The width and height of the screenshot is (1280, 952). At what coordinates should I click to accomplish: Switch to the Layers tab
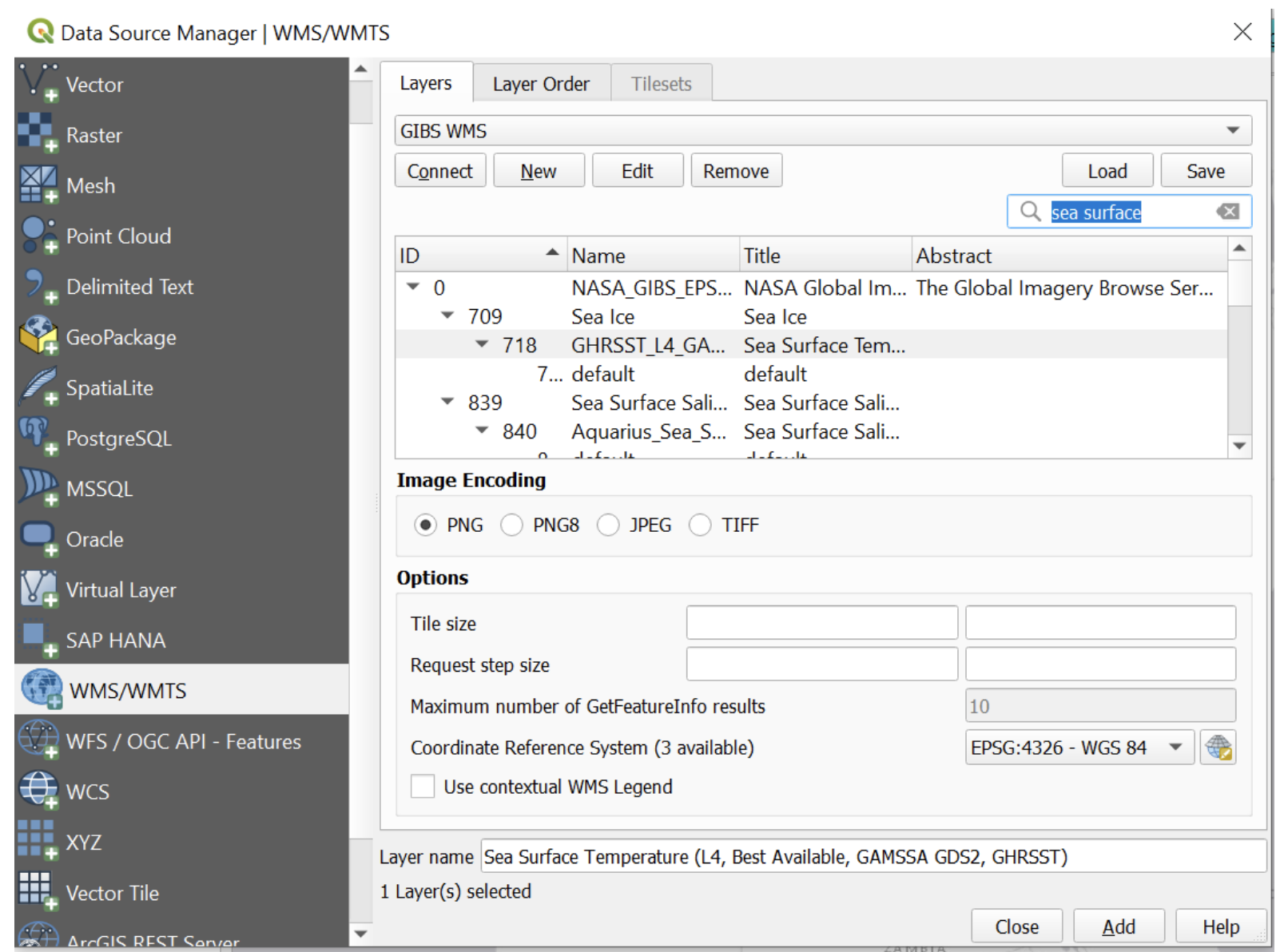[426, 83]
